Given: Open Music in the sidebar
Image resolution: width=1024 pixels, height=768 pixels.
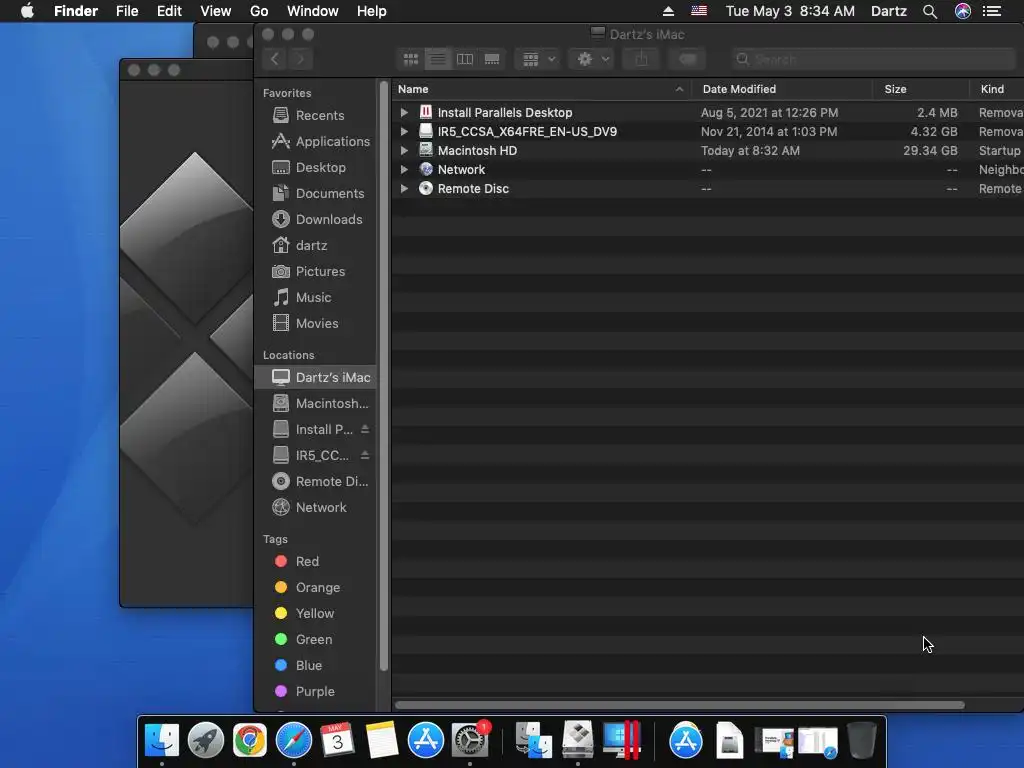Looking at the screenshot, I should [x=315, y=297].
